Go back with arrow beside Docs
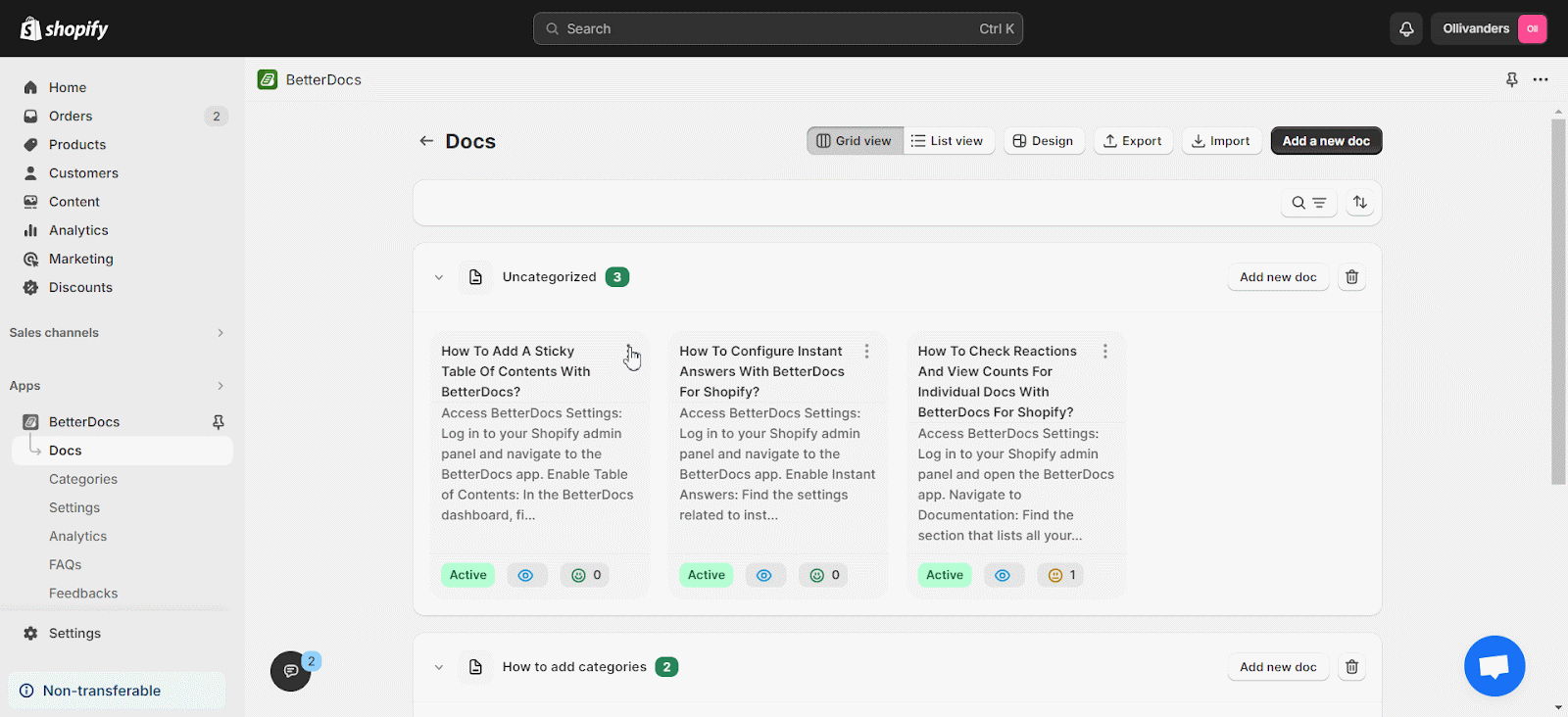Viewport: 1568px width, 717px height. coord(426,141)
